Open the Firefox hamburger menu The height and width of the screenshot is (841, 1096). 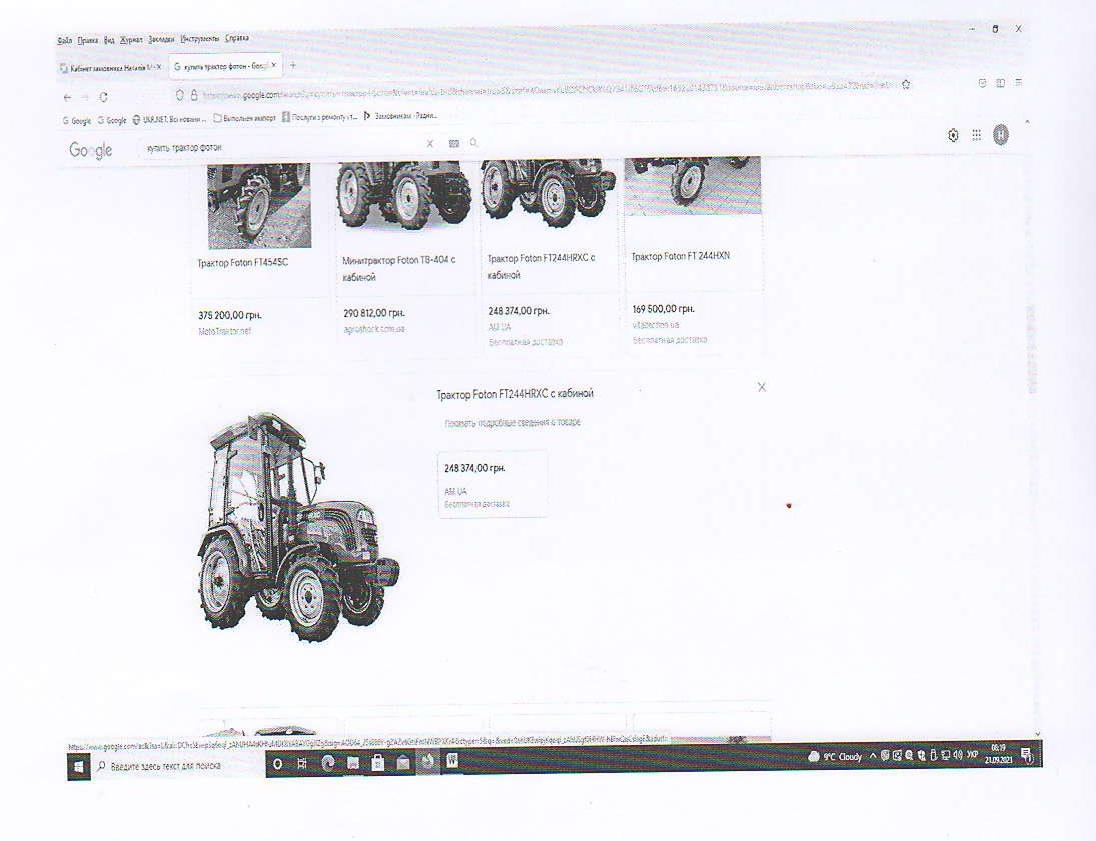pyautogui.click(x=1018, y=82)
